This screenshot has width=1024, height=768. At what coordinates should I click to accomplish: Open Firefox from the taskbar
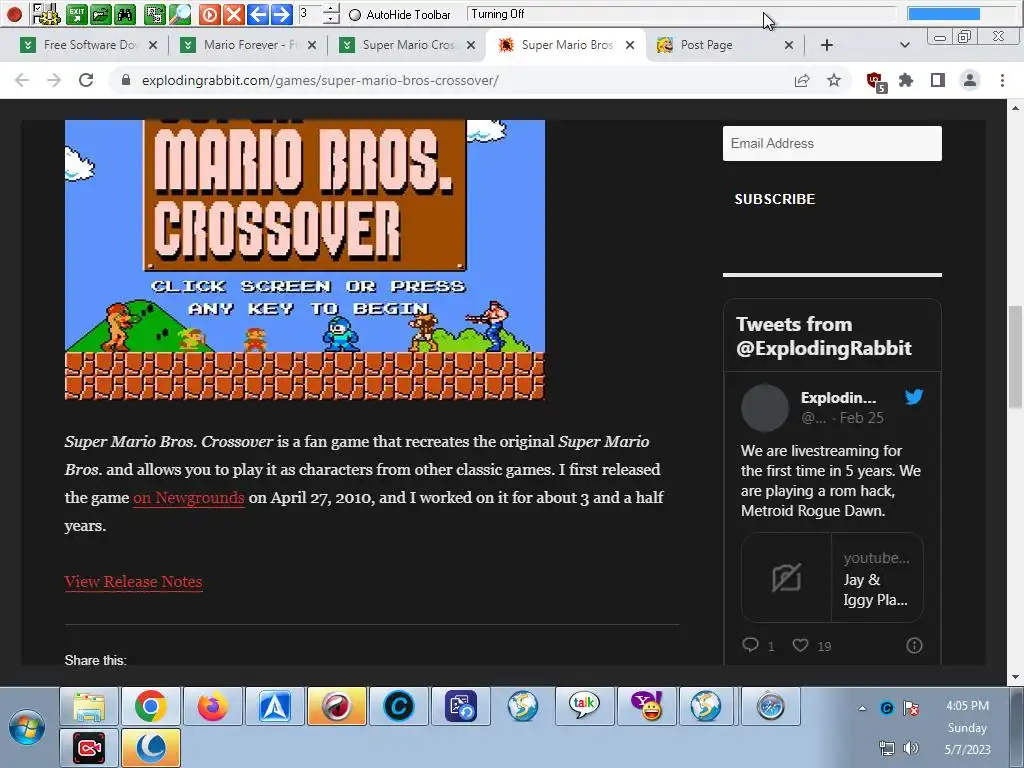coord(213,706)
